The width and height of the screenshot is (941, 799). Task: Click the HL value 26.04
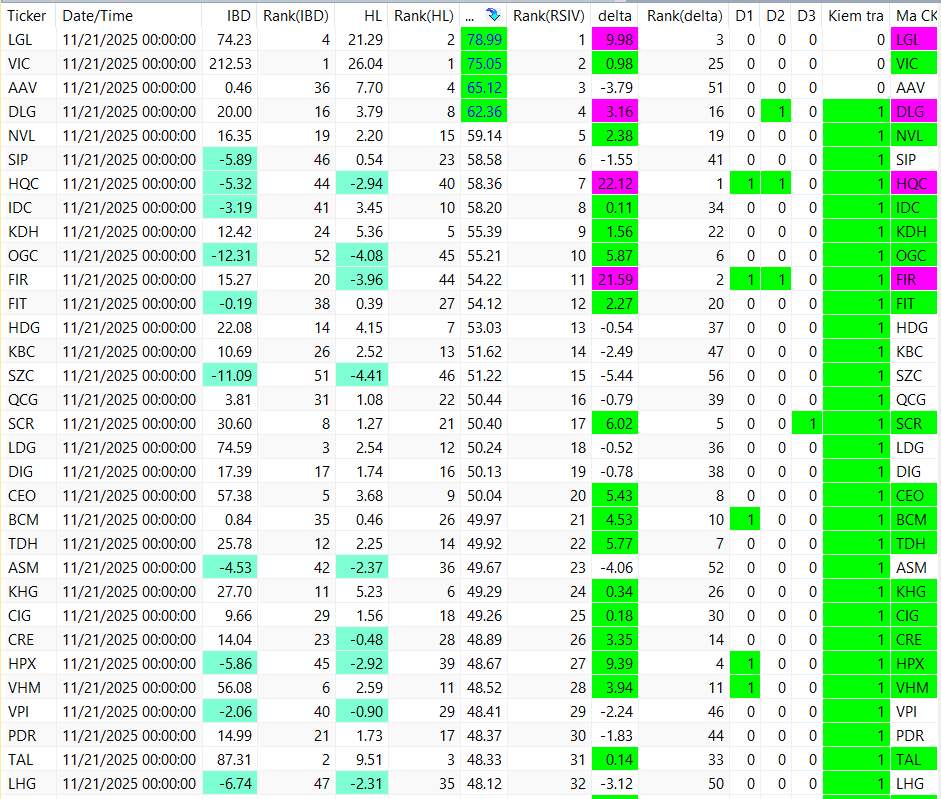click(x=365, y=64)
